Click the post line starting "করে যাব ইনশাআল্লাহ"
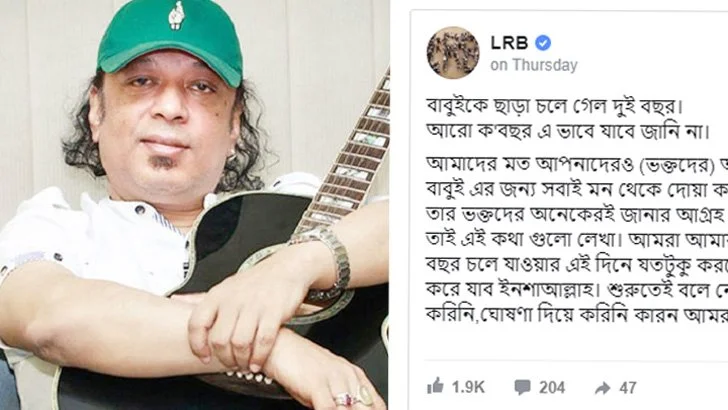 coord(577,290)
